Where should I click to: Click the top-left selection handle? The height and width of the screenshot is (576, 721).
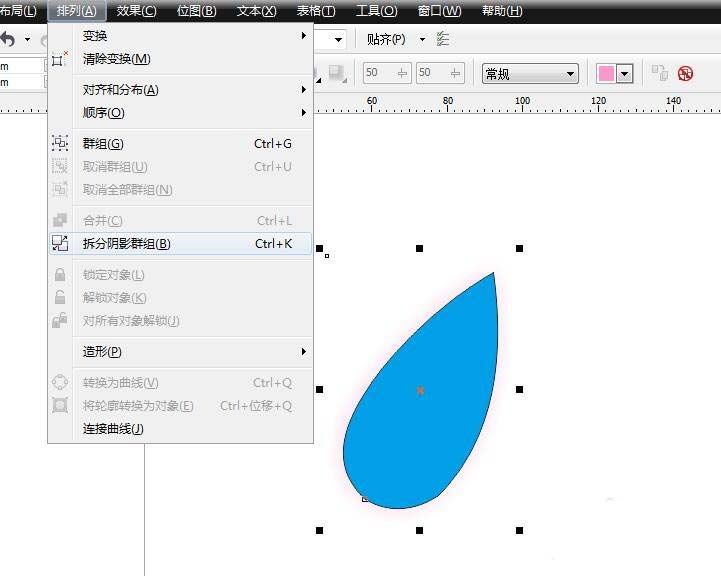pyautogui.click(x=320, y=249)
